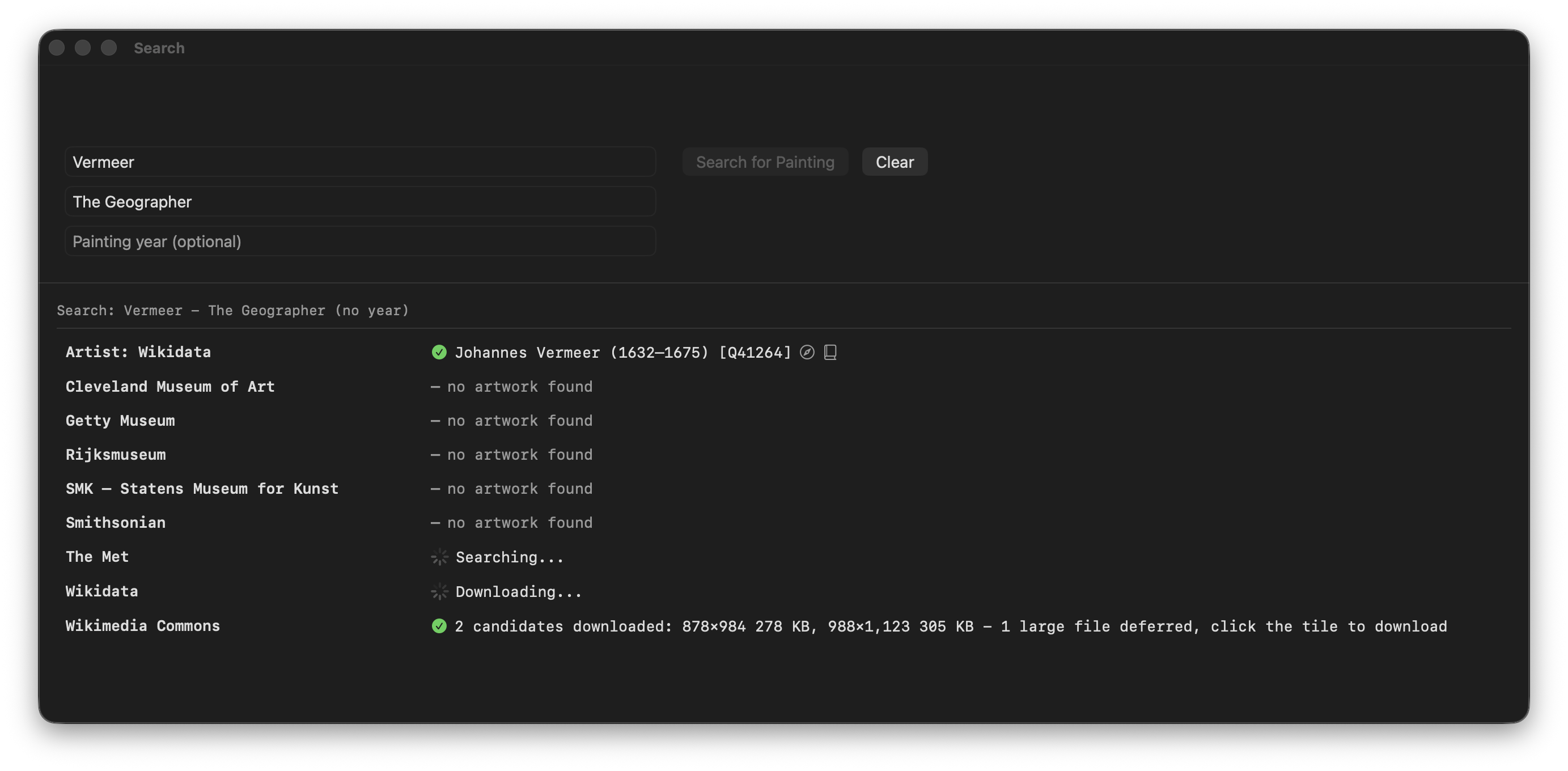The image size is (1568, 771).
Task: Click Search for Painting button
Action: coord(765,162)
